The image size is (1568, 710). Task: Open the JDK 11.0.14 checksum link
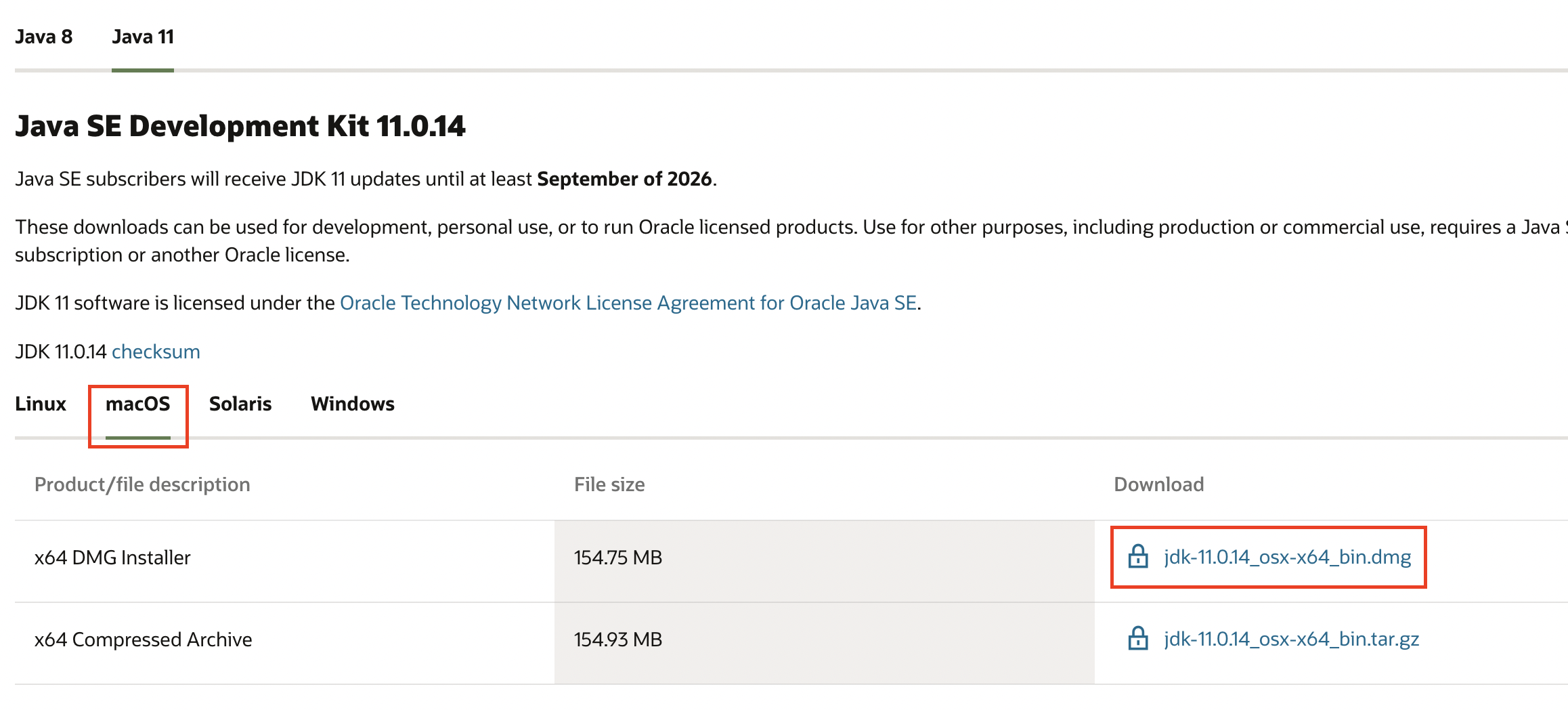tap(156, 352)
